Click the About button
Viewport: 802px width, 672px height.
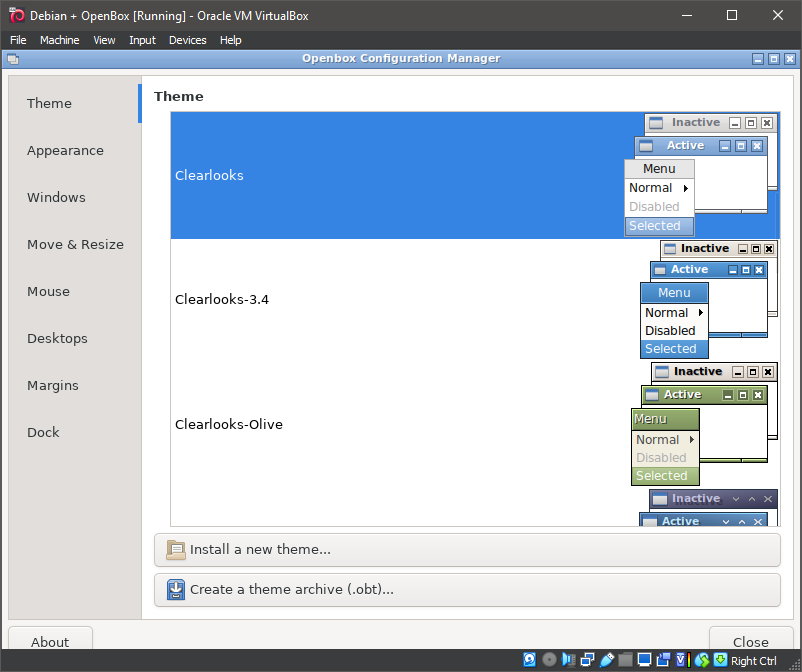(50, 642)
